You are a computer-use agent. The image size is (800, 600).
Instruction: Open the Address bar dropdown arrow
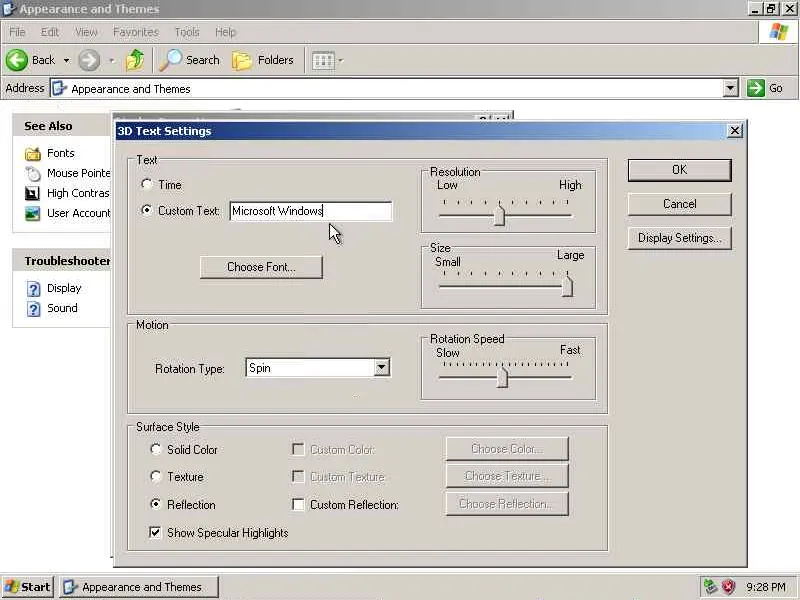[730, 88]
